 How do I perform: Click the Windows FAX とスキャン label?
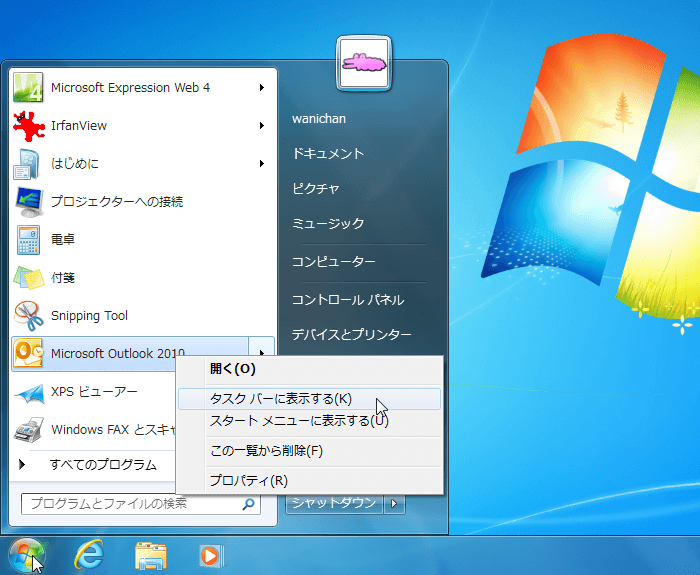(113, 430)
